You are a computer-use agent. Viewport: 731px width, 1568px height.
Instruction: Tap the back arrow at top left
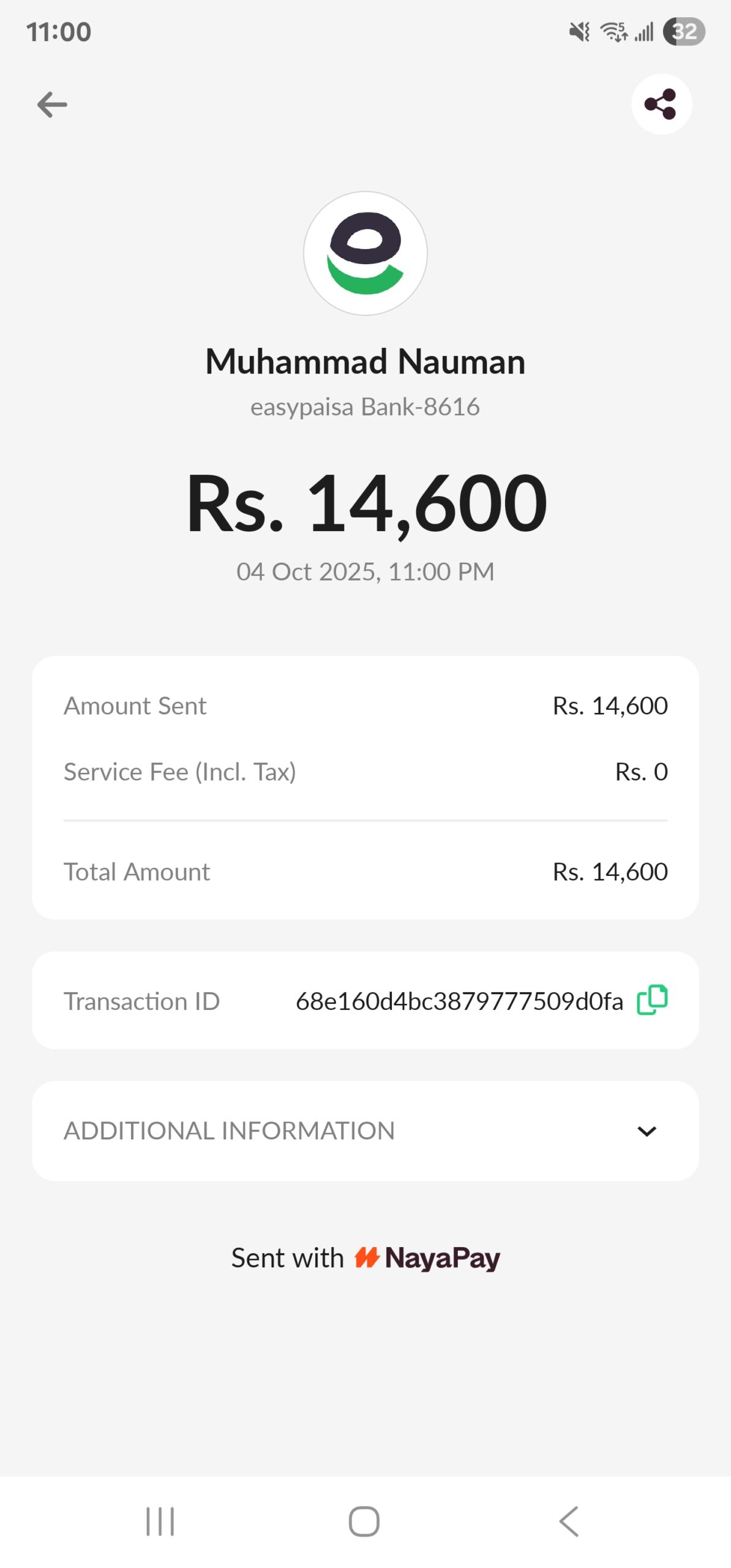click(x=52, y=105)
